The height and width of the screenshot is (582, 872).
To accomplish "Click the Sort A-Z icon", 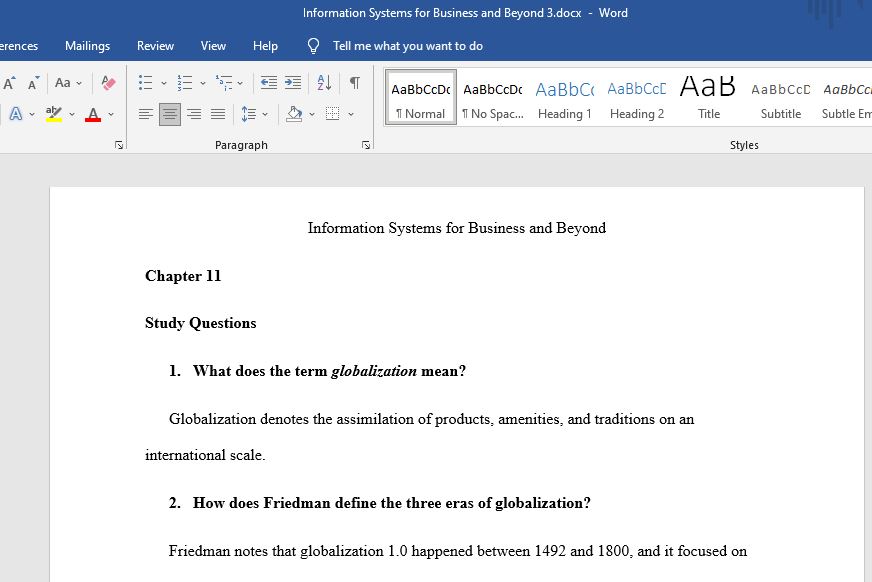I will [324, 83].
